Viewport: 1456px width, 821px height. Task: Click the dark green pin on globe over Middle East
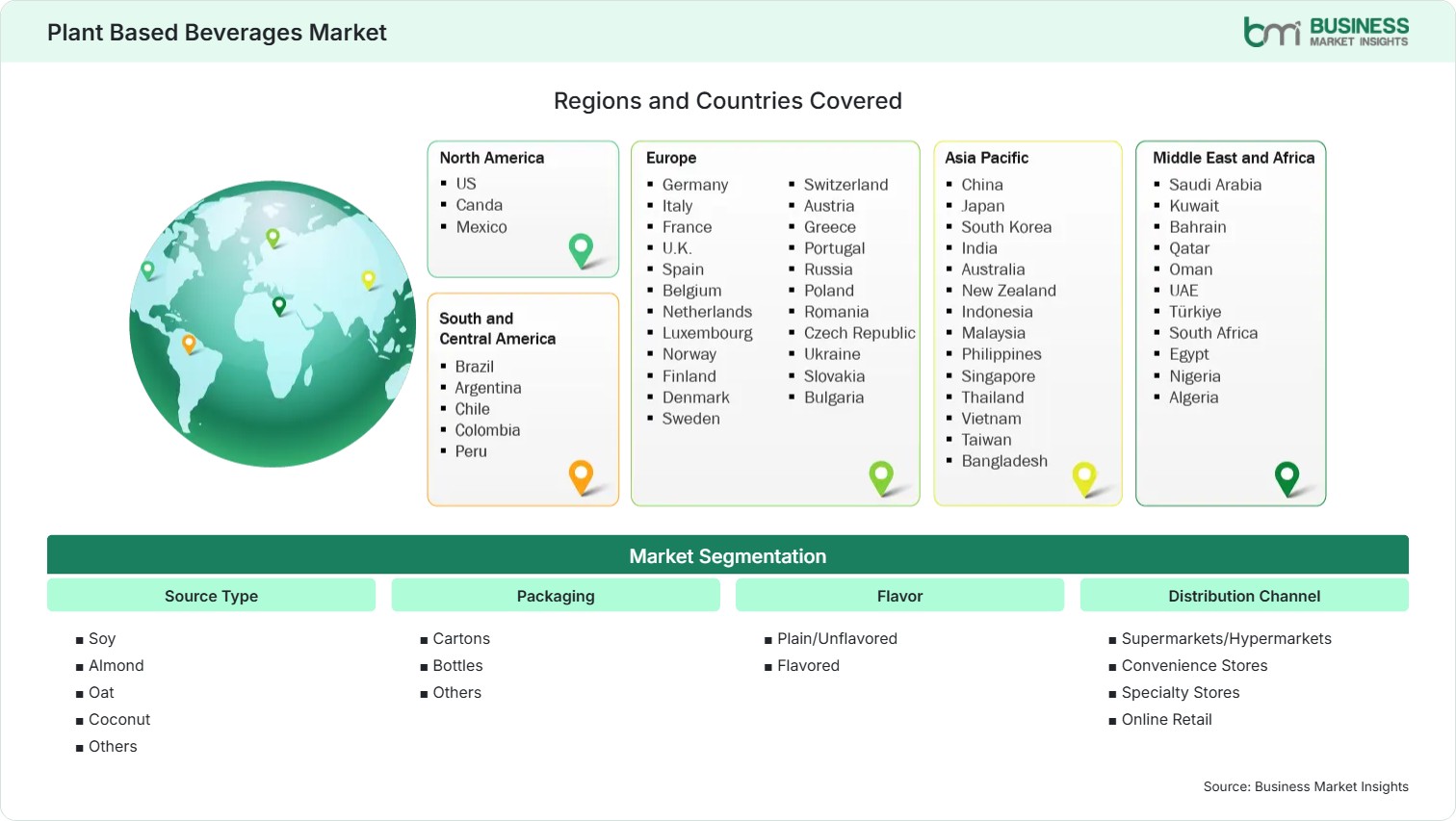click(279, 306)
